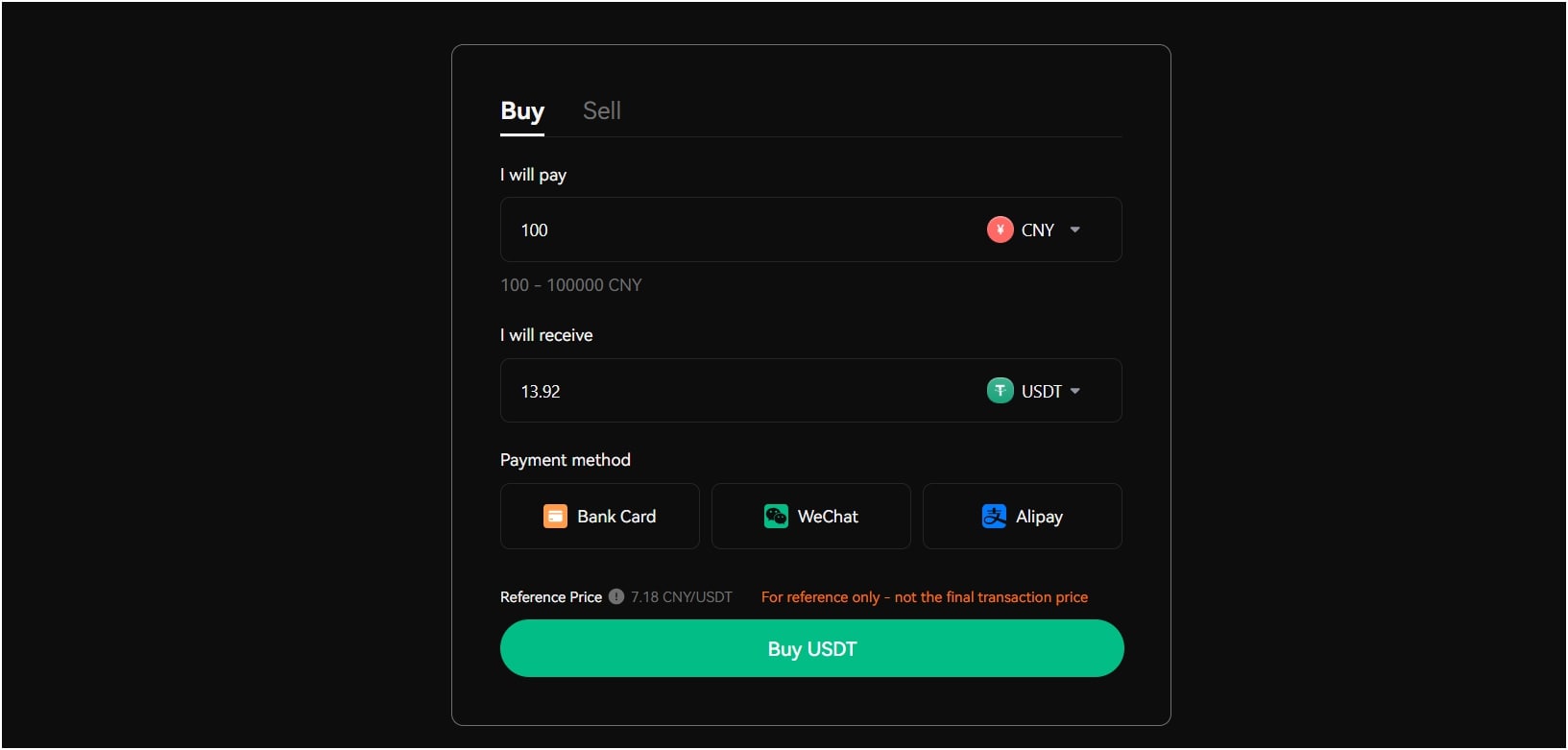Click the Reference Price info icon

click(616, 597)
